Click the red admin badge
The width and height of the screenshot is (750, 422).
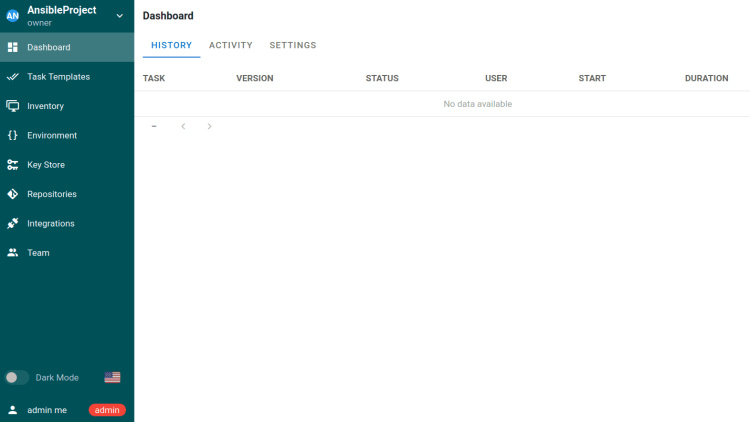point(107,410)
